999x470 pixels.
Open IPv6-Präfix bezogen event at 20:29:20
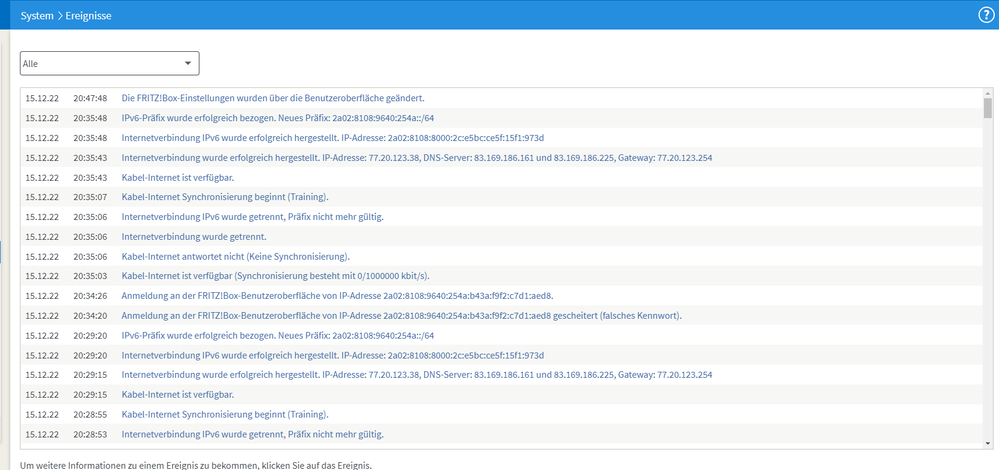tap(278, 336)
